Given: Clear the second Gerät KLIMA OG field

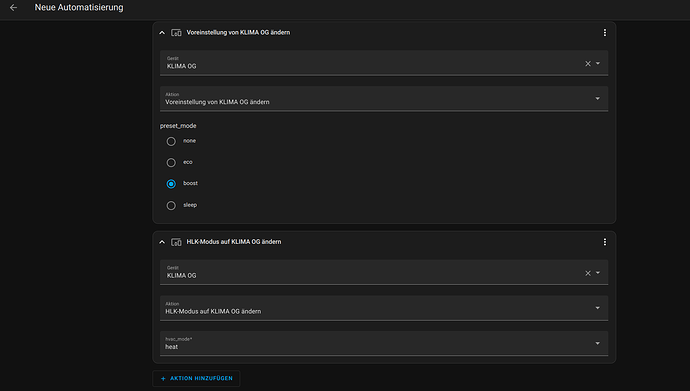Looking at the screenshot, I should (x=587, y=273).
